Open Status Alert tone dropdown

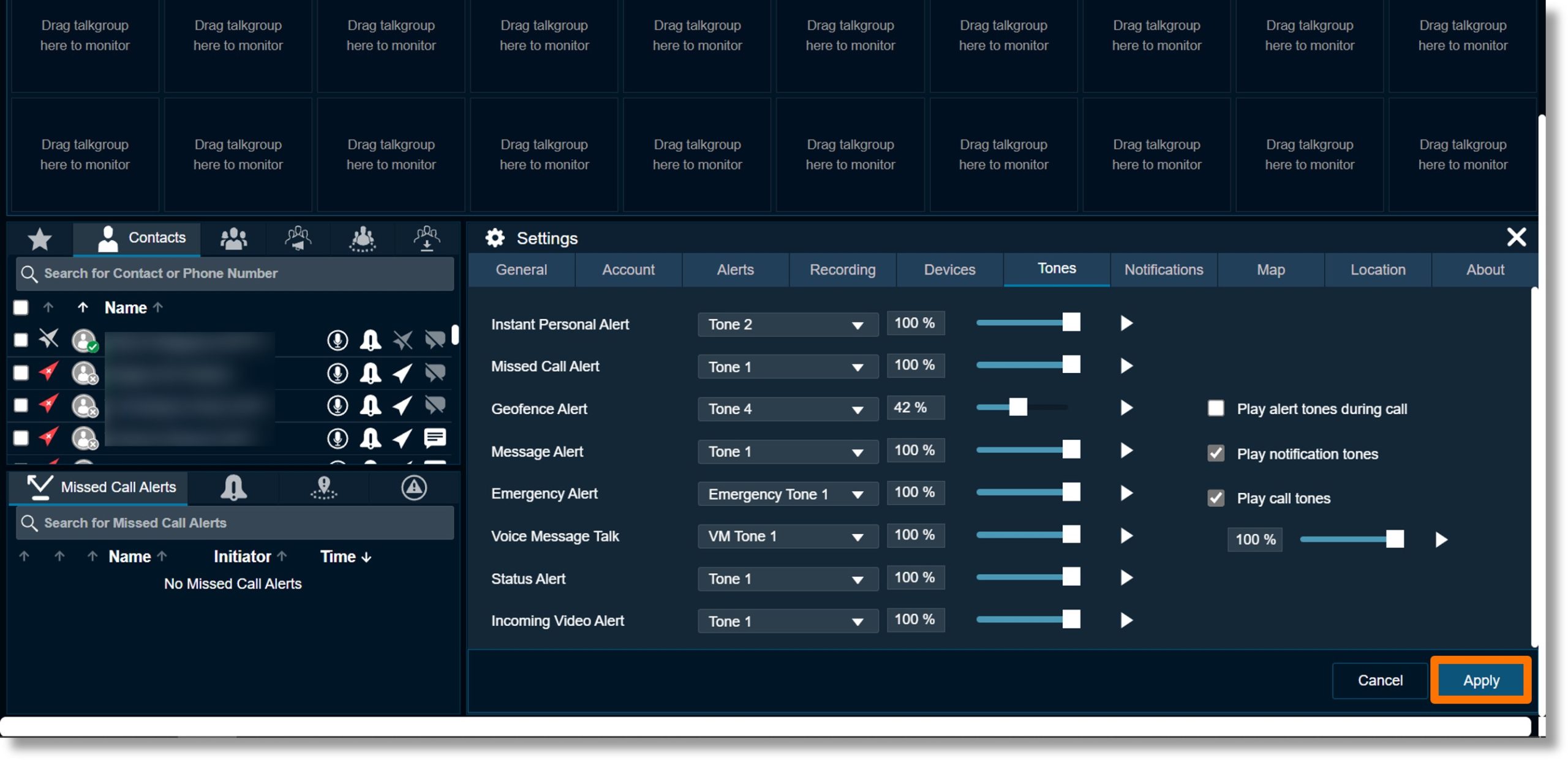788,579
